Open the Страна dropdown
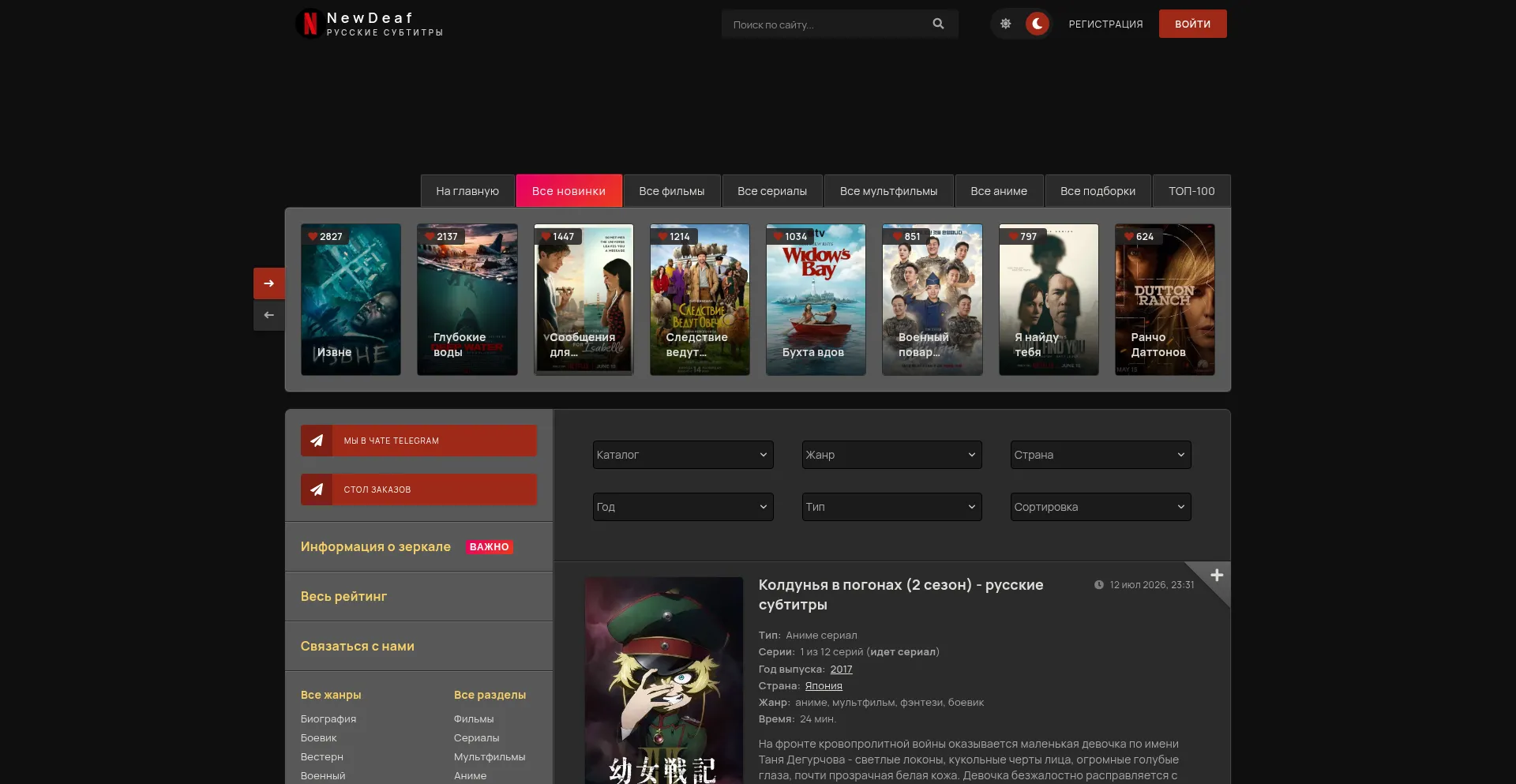Screen dimensions: 1516x784 pos(1101,455)
